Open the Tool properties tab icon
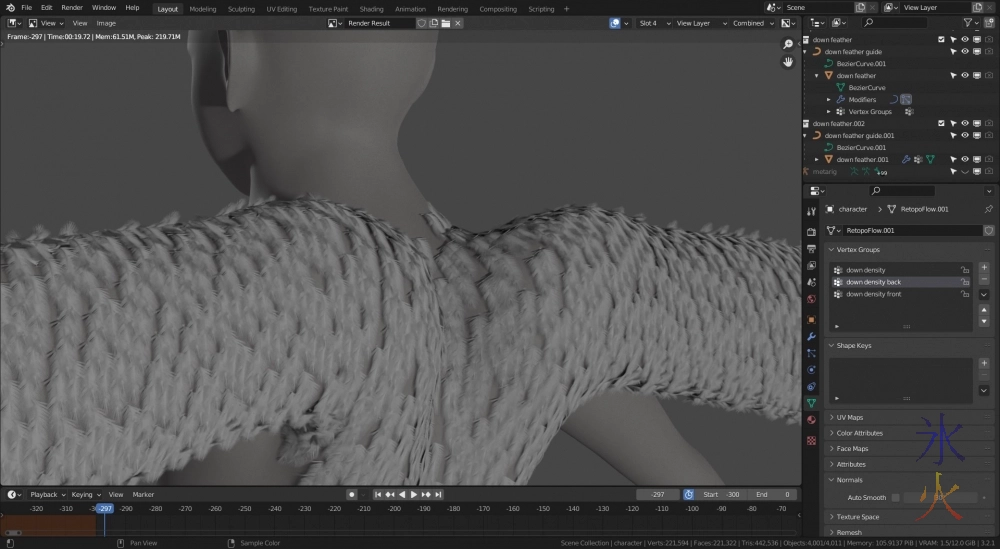This screenshot has height=549, width=1000. (x=812, y=213)
